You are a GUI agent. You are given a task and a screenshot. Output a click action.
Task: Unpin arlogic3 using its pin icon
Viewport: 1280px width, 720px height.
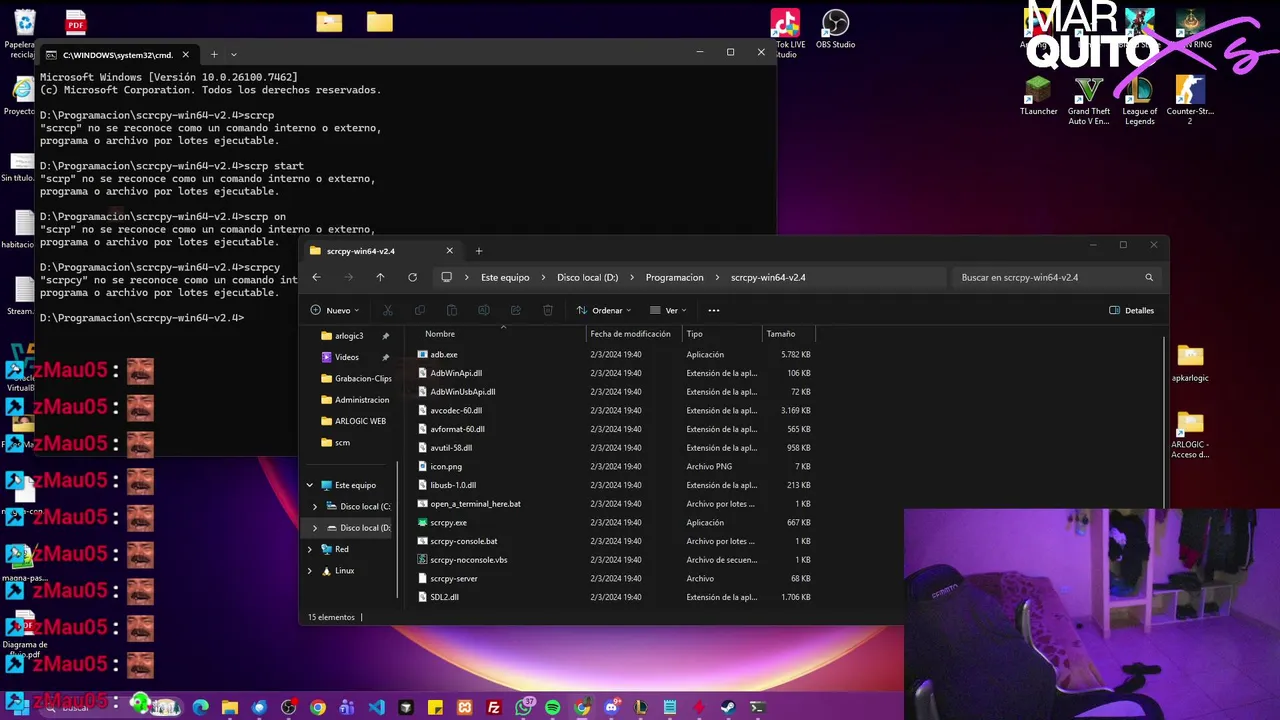pos(386,336)
